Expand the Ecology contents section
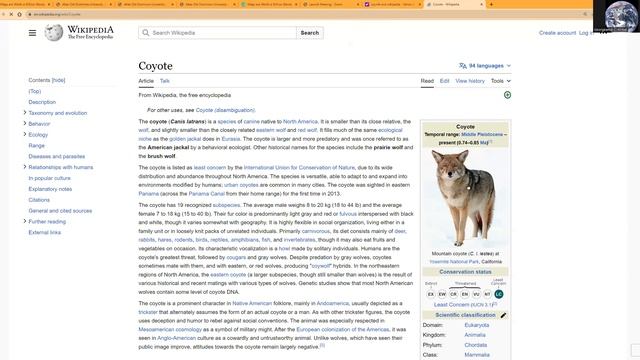The height and width of the screenshot is (360, 640). (25, 134)
